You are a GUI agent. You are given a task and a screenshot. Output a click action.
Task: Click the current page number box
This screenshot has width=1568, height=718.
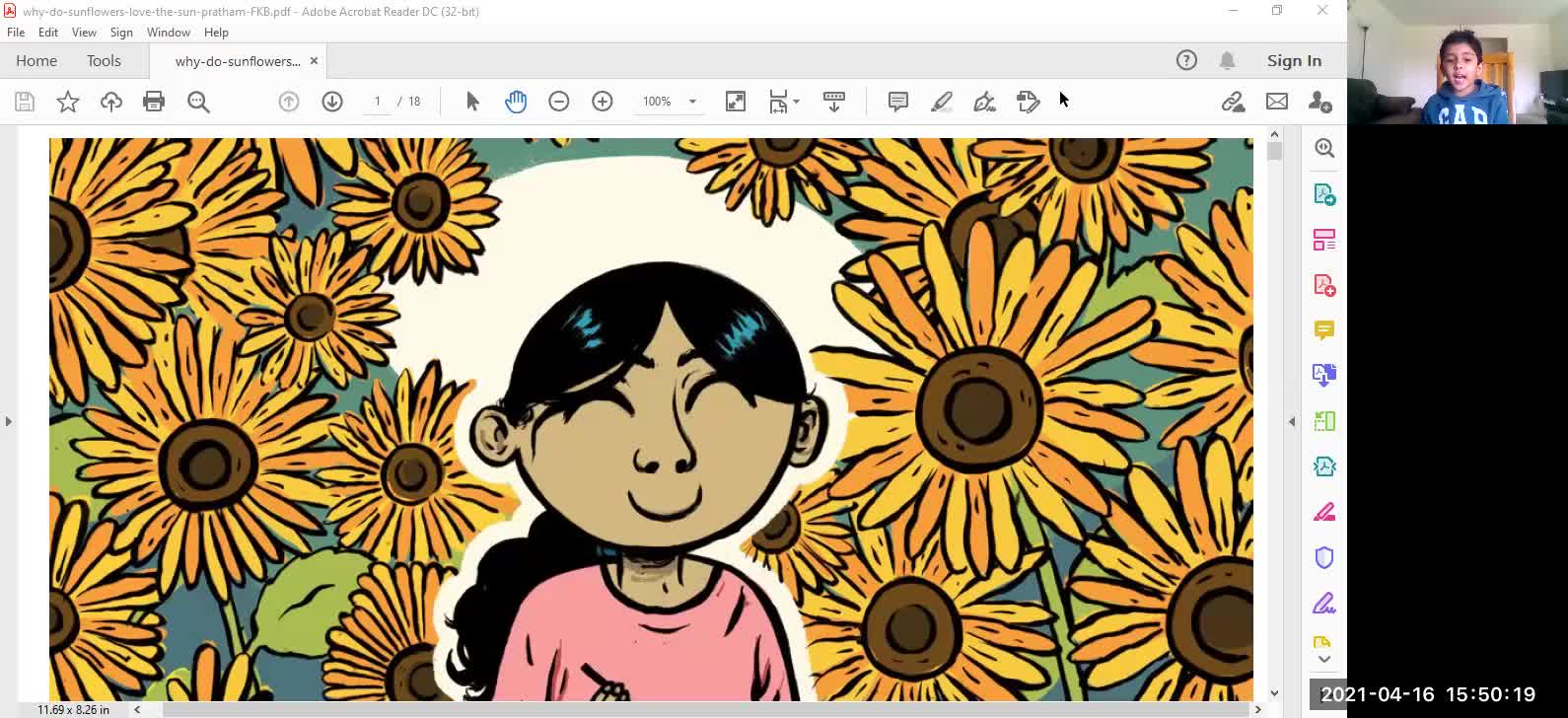point(377,102)
